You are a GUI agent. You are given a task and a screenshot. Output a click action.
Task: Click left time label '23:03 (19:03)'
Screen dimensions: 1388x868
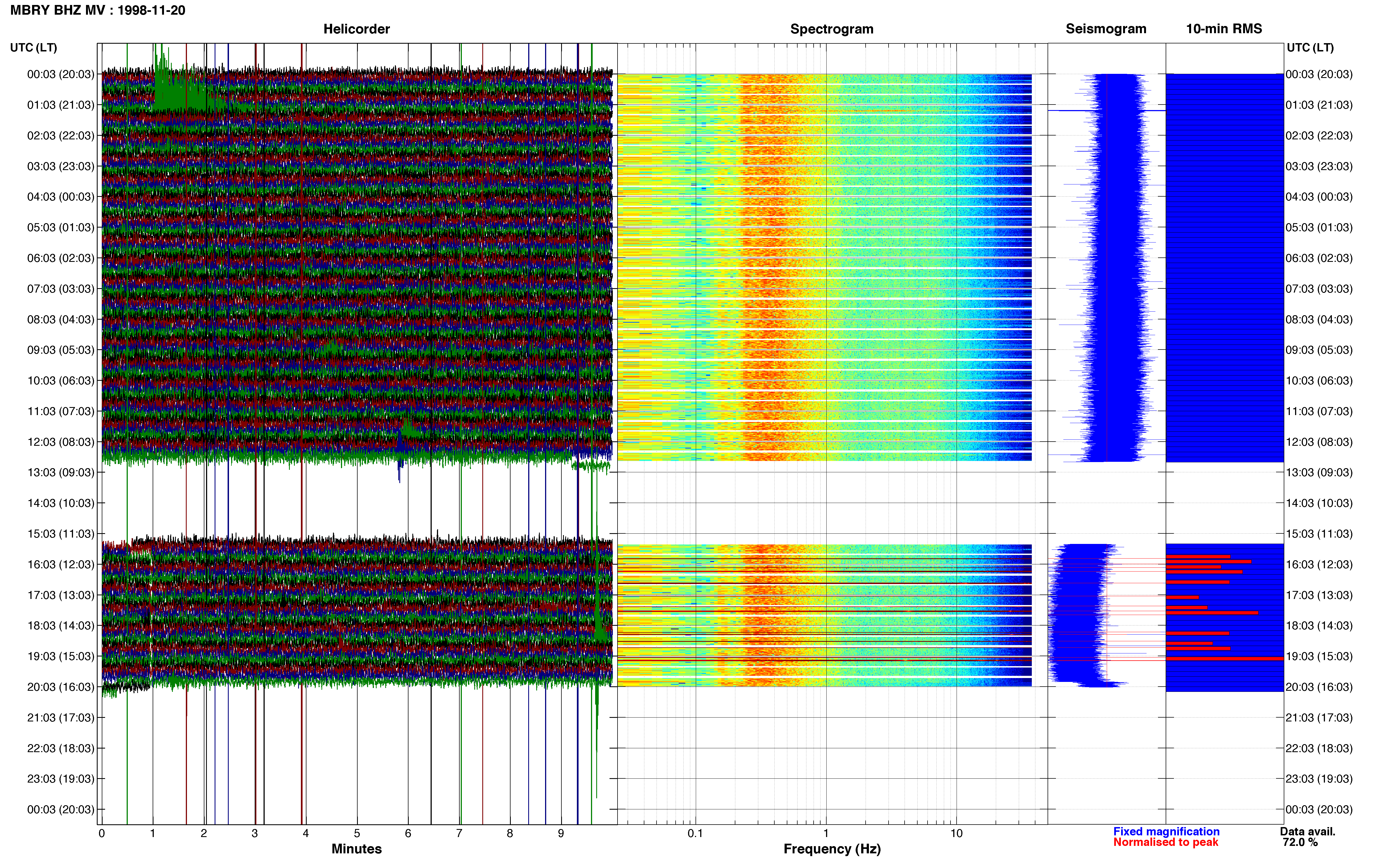(x=60, y=778)
